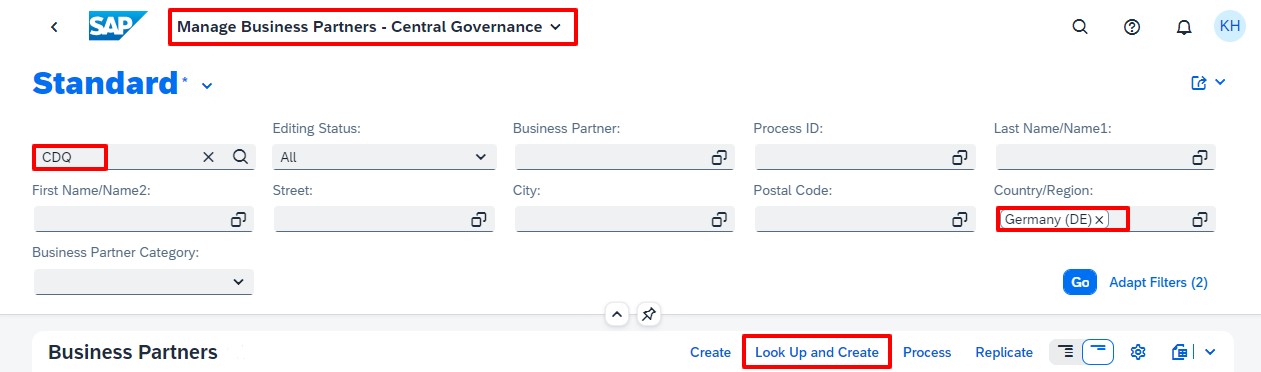
Task: Remove the Germany (DE) filter token
Action: coord(1099,219)
